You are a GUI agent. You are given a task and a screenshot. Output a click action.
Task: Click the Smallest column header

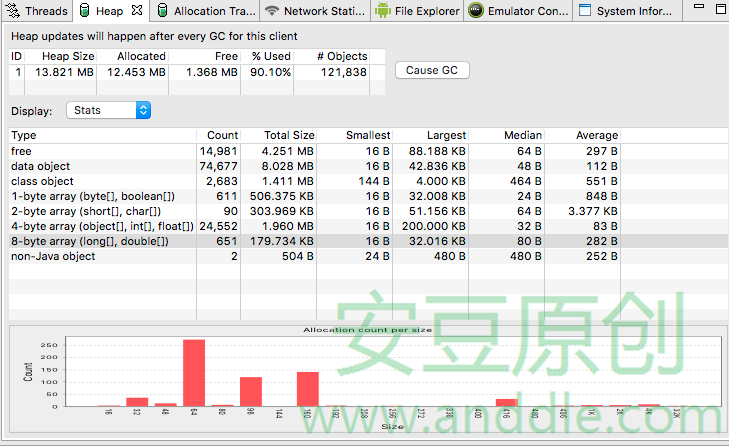point(355,135)
